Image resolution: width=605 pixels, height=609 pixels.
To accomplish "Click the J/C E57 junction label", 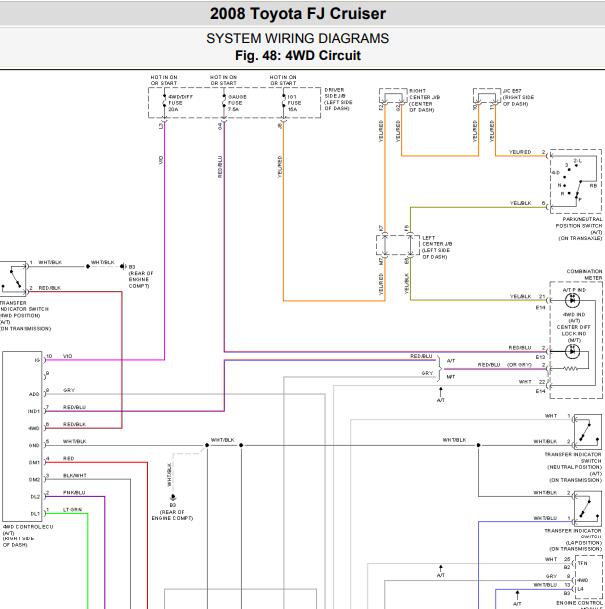I will (518, 97).
